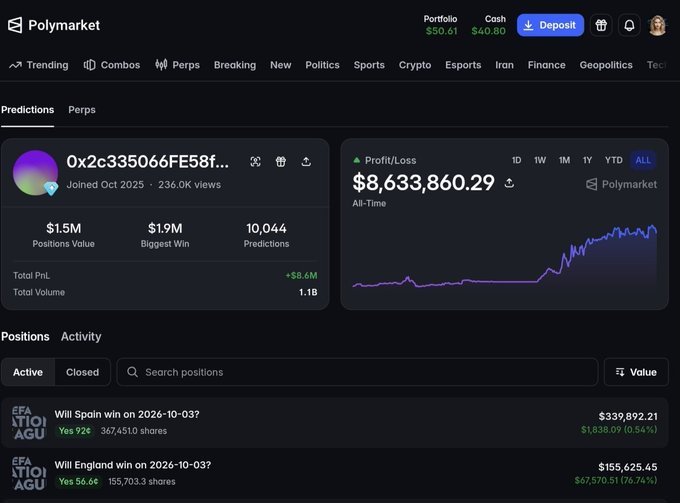Open the New category
The image size is (680, 503).
point(281,65)
